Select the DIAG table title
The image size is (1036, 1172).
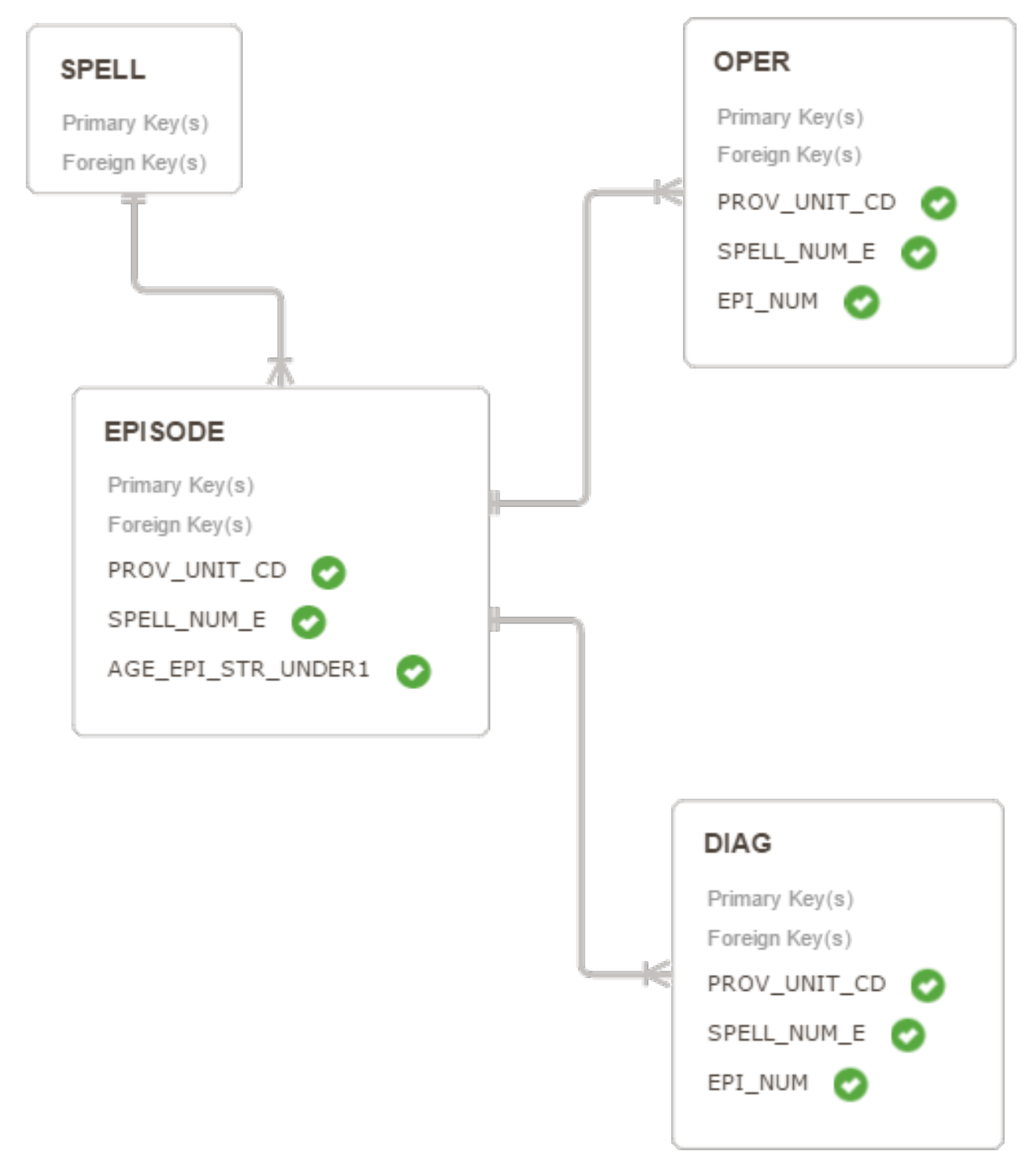[x=738, y=843]
